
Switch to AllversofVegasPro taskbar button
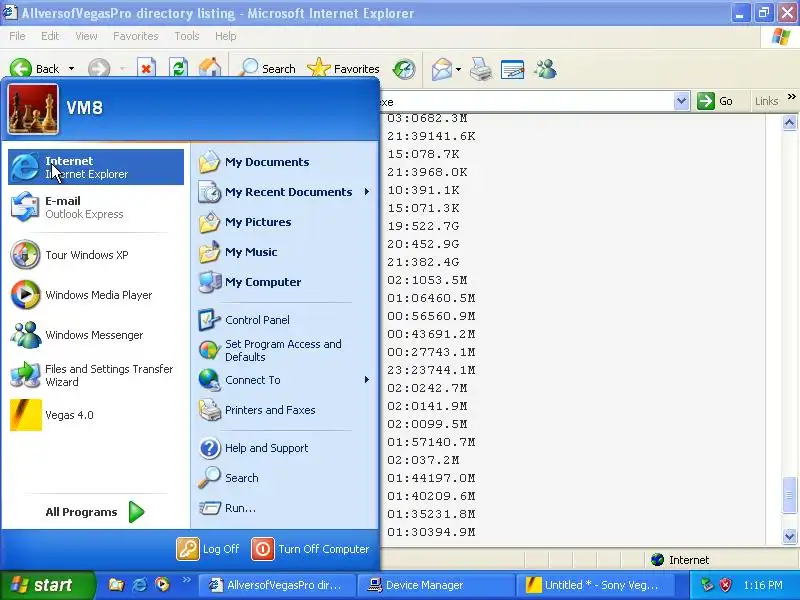coord(276,585)
